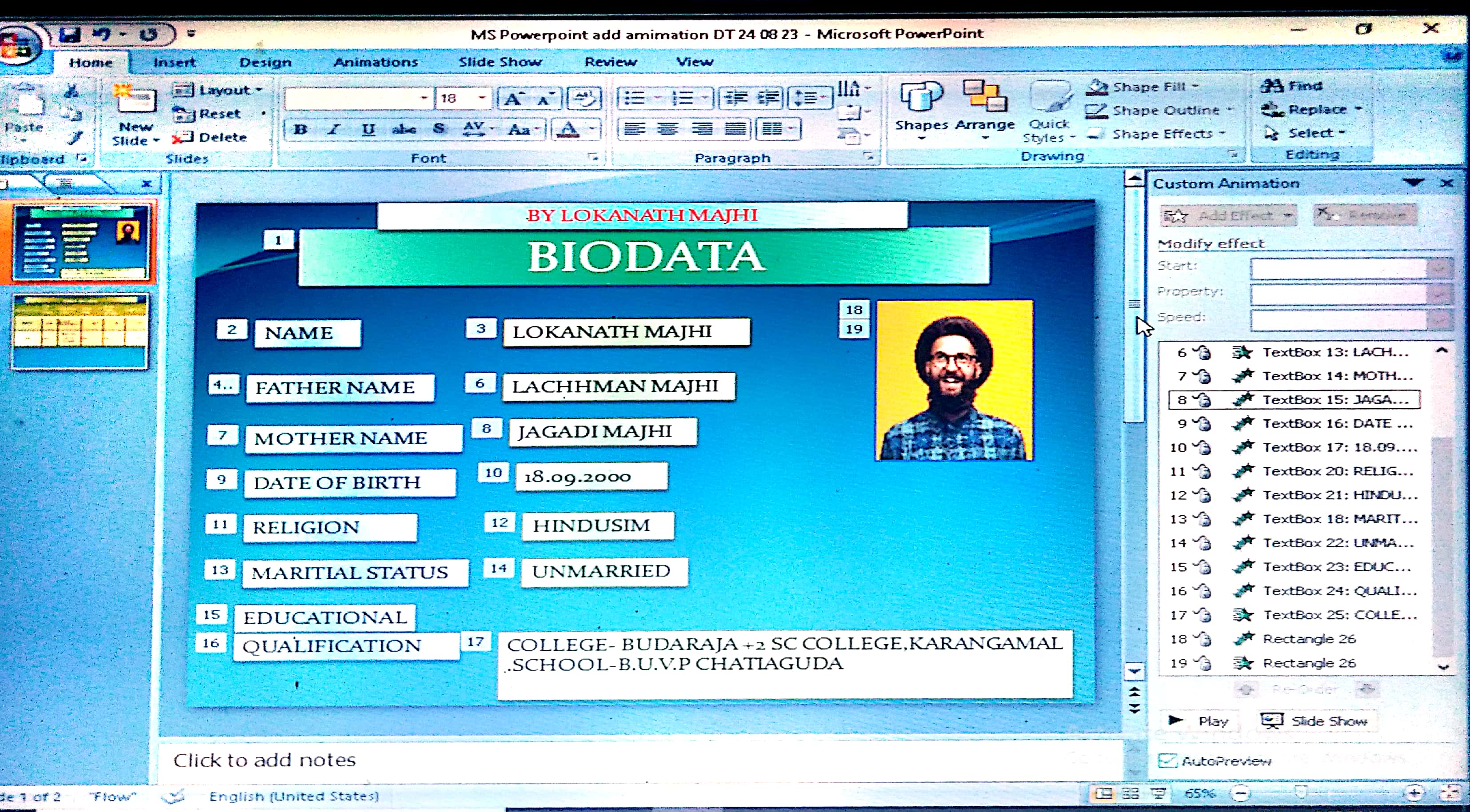The height and width of the screenshot is (812, 1470).
Task: Expand the Shape Fill dropdown
Action: (1195, 87)
